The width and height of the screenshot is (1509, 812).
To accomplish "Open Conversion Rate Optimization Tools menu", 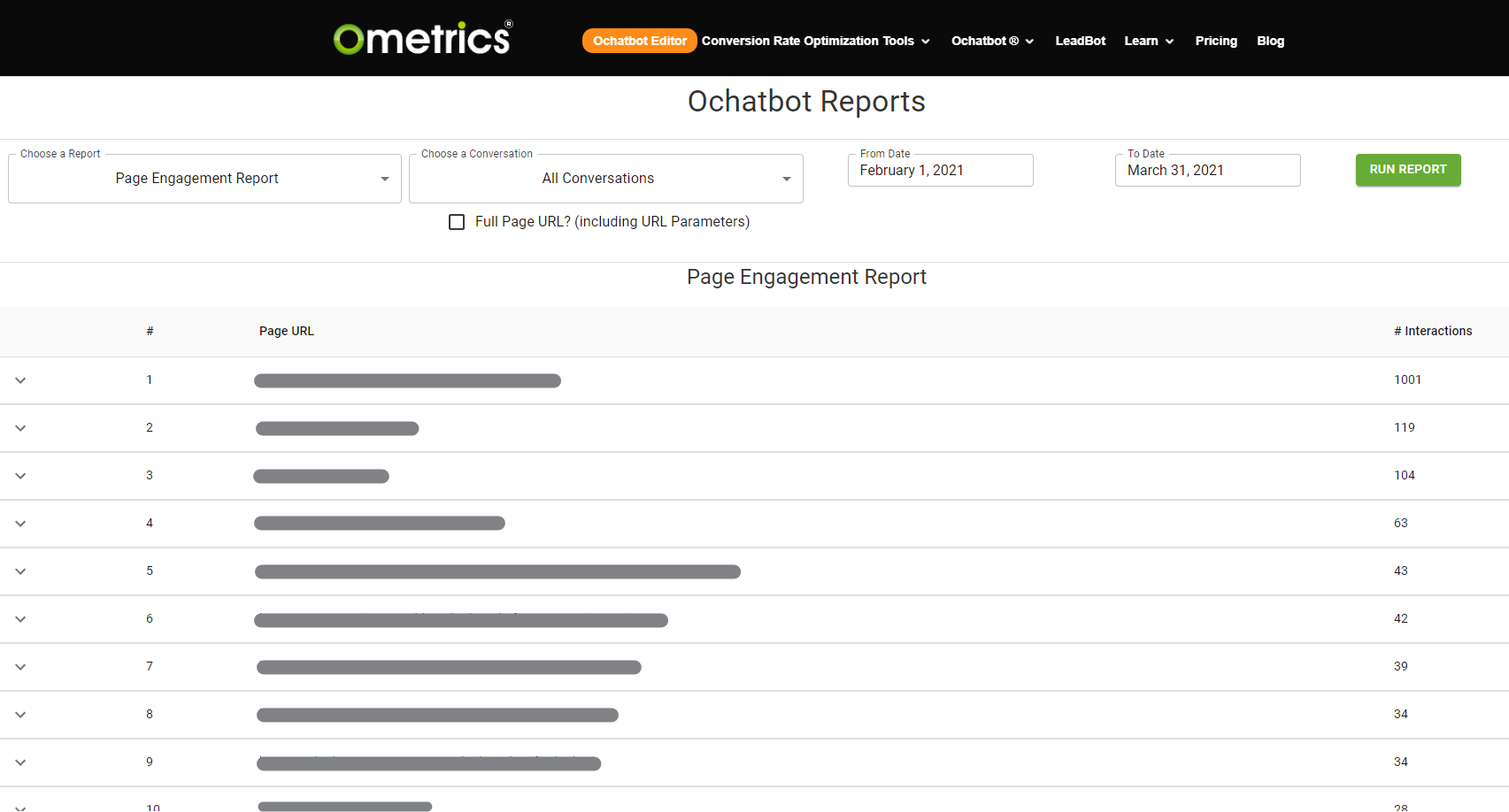I will (x=815, y=41).
